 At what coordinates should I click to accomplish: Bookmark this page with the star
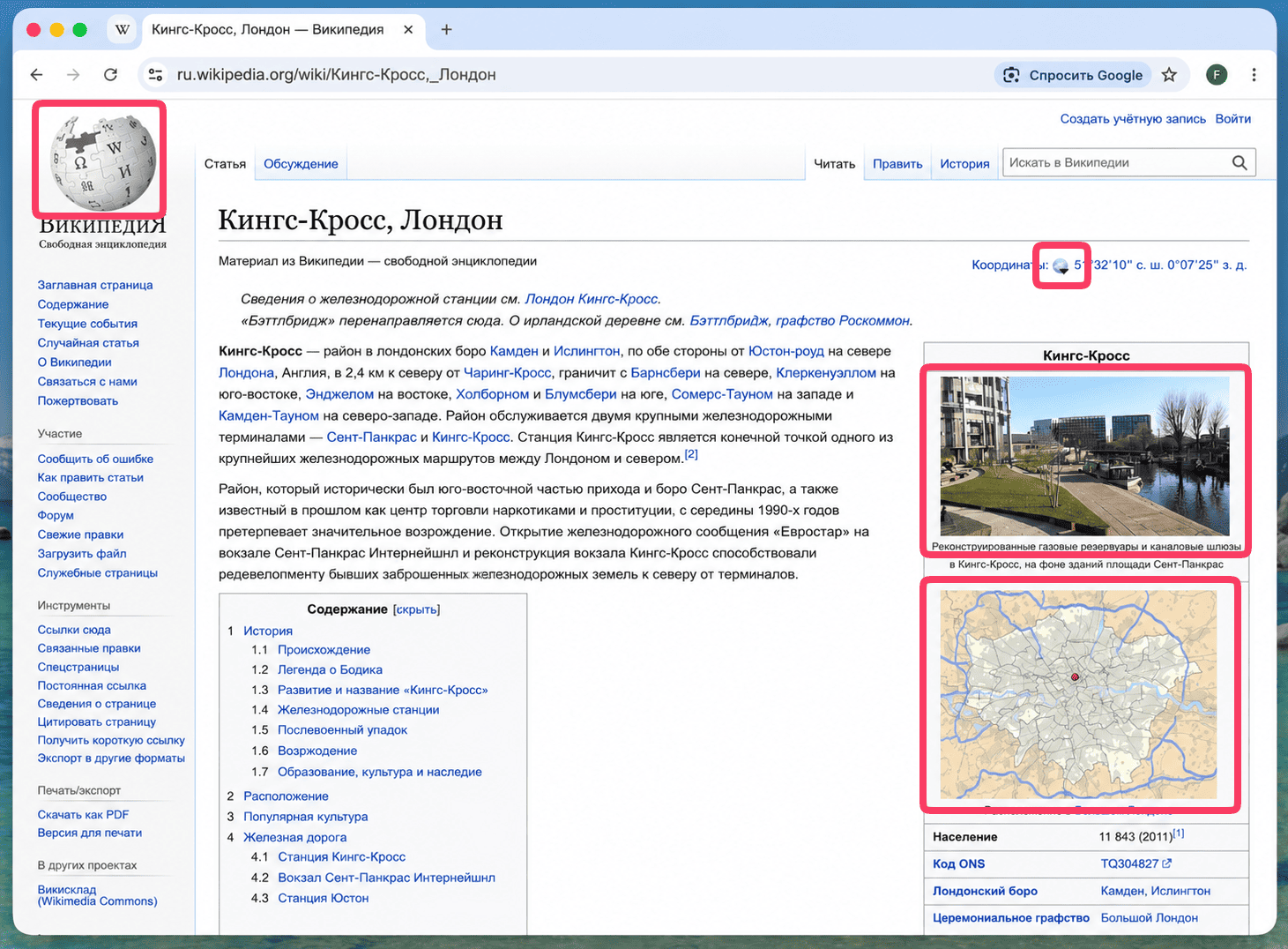click(1169, 75)
